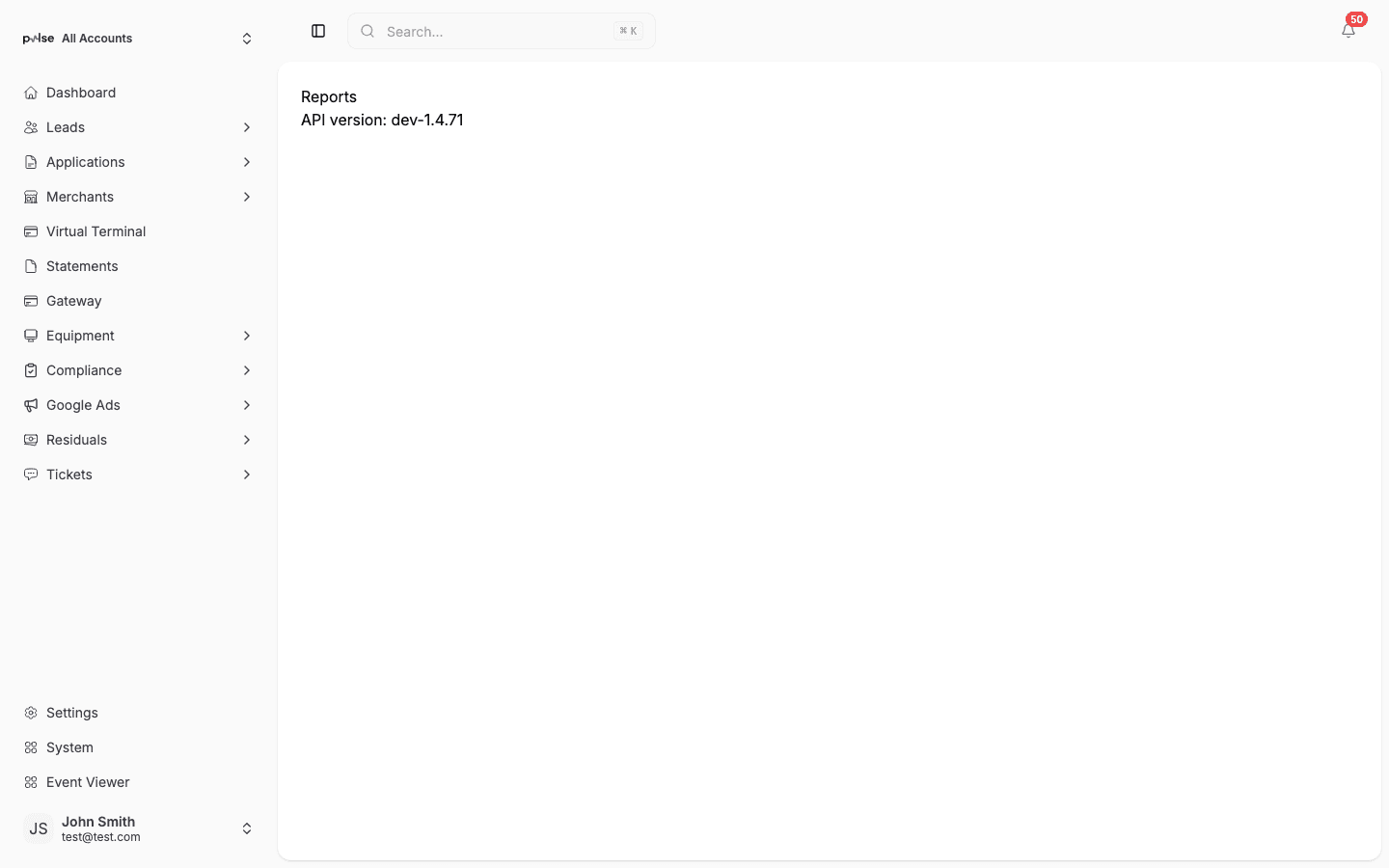Screen dimensions: 1389x868
Task: Expand the Leads submenu chevron
Action: [247, 127]
